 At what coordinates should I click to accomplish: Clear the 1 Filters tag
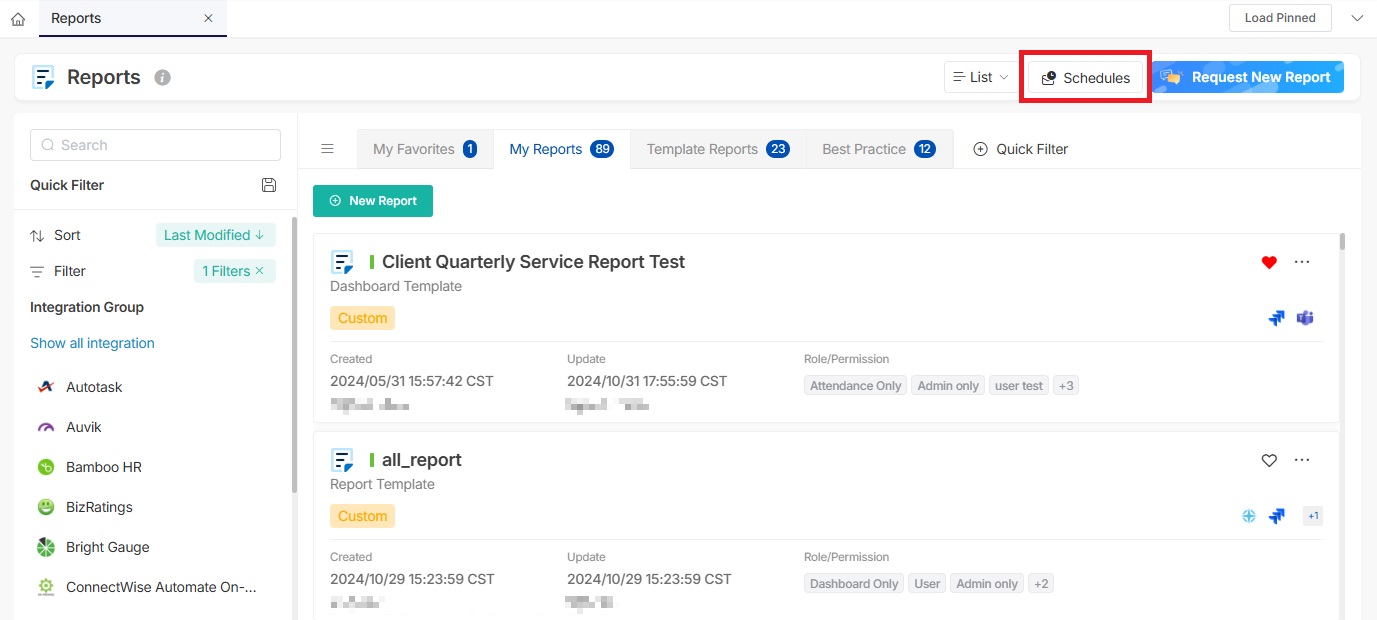pos(260,271)
